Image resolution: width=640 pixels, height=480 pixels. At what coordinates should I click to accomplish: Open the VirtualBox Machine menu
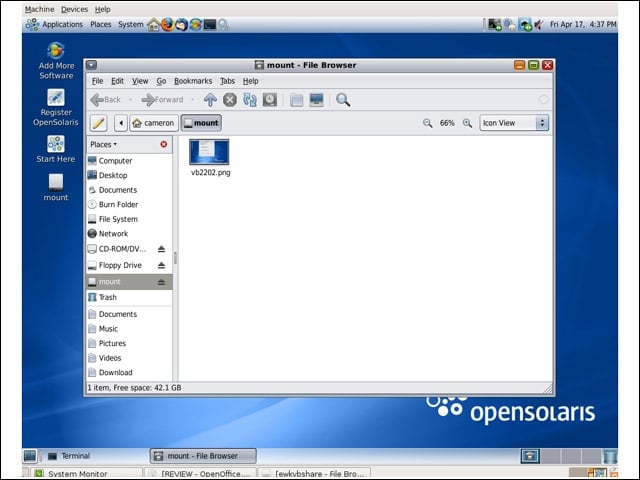(40, 9)
